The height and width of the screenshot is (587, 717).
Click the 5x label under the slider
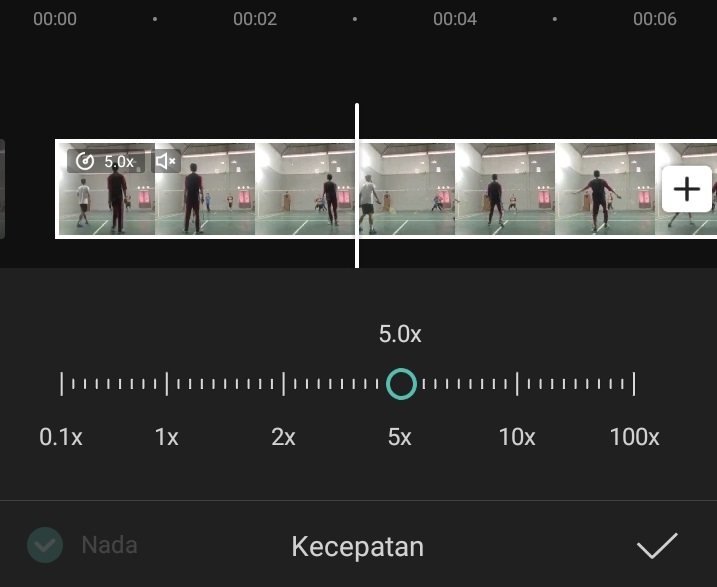tap(400, 437)
